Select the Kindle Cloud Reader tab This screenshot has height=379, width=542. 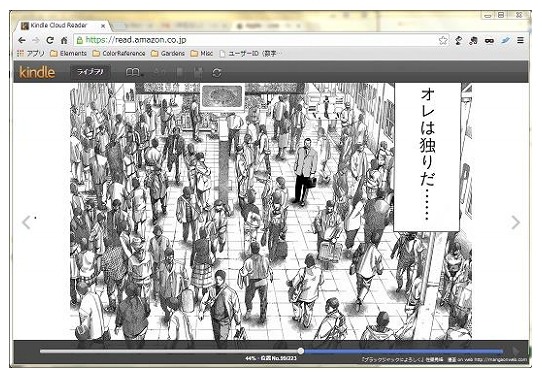(x=62, y=26)
